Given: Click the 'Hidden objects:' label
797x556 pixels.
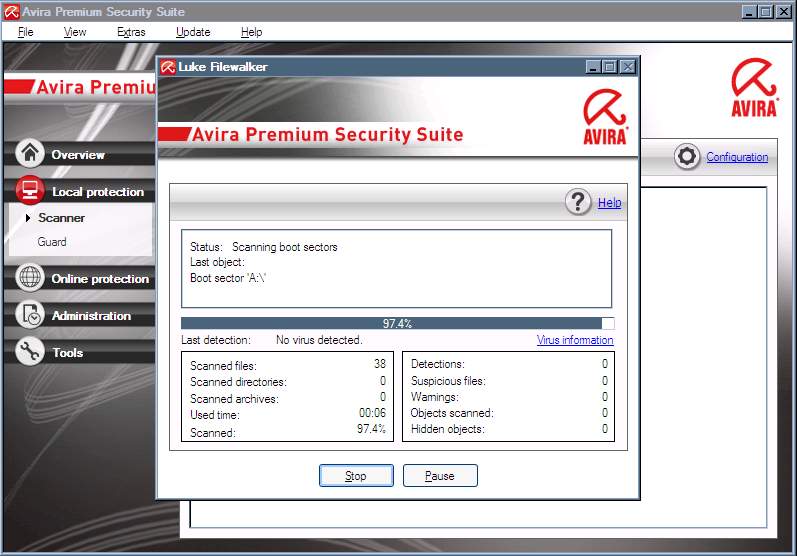Looking at the screenshot, I should click(x=448, y=429).
